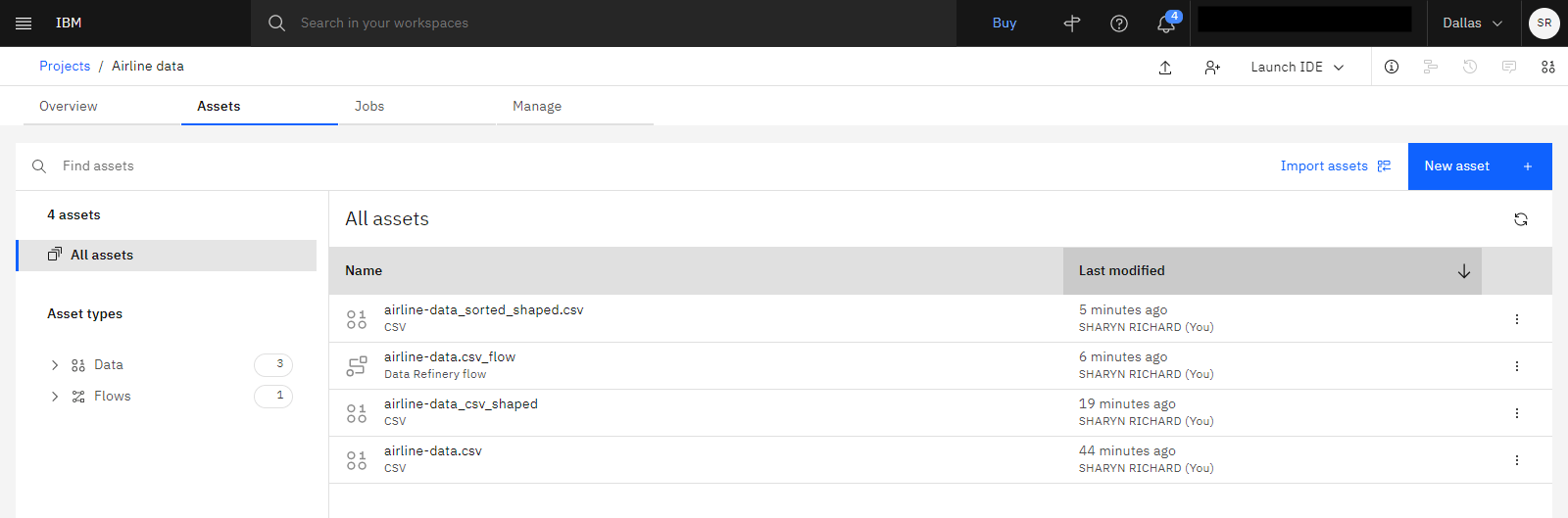Expand the Data asset type
This screenshot has width=1568, height=518.
pyautogui.click(x=55, y=365)
